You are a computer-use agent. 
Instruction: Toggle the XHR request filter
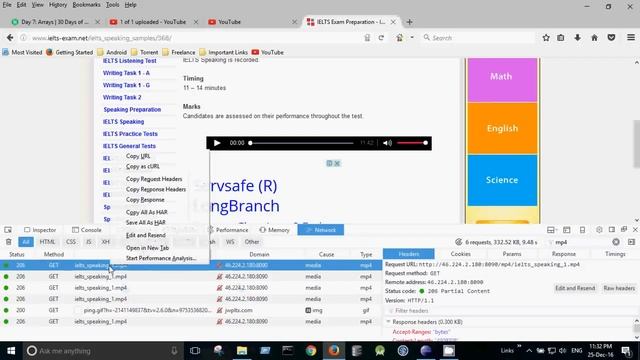coord(106,242)
